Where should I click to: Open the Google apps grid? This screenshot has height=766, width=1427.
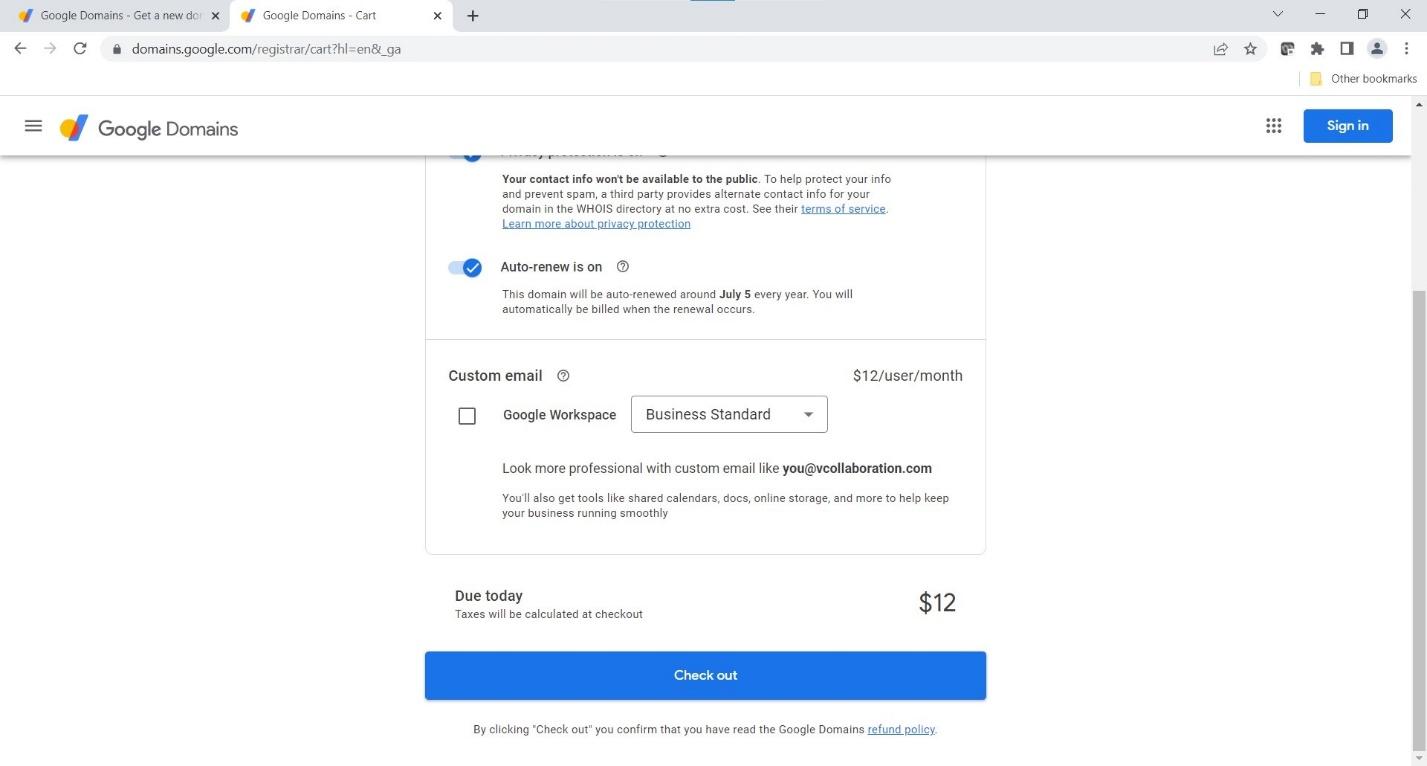[x=1273, y=126]
